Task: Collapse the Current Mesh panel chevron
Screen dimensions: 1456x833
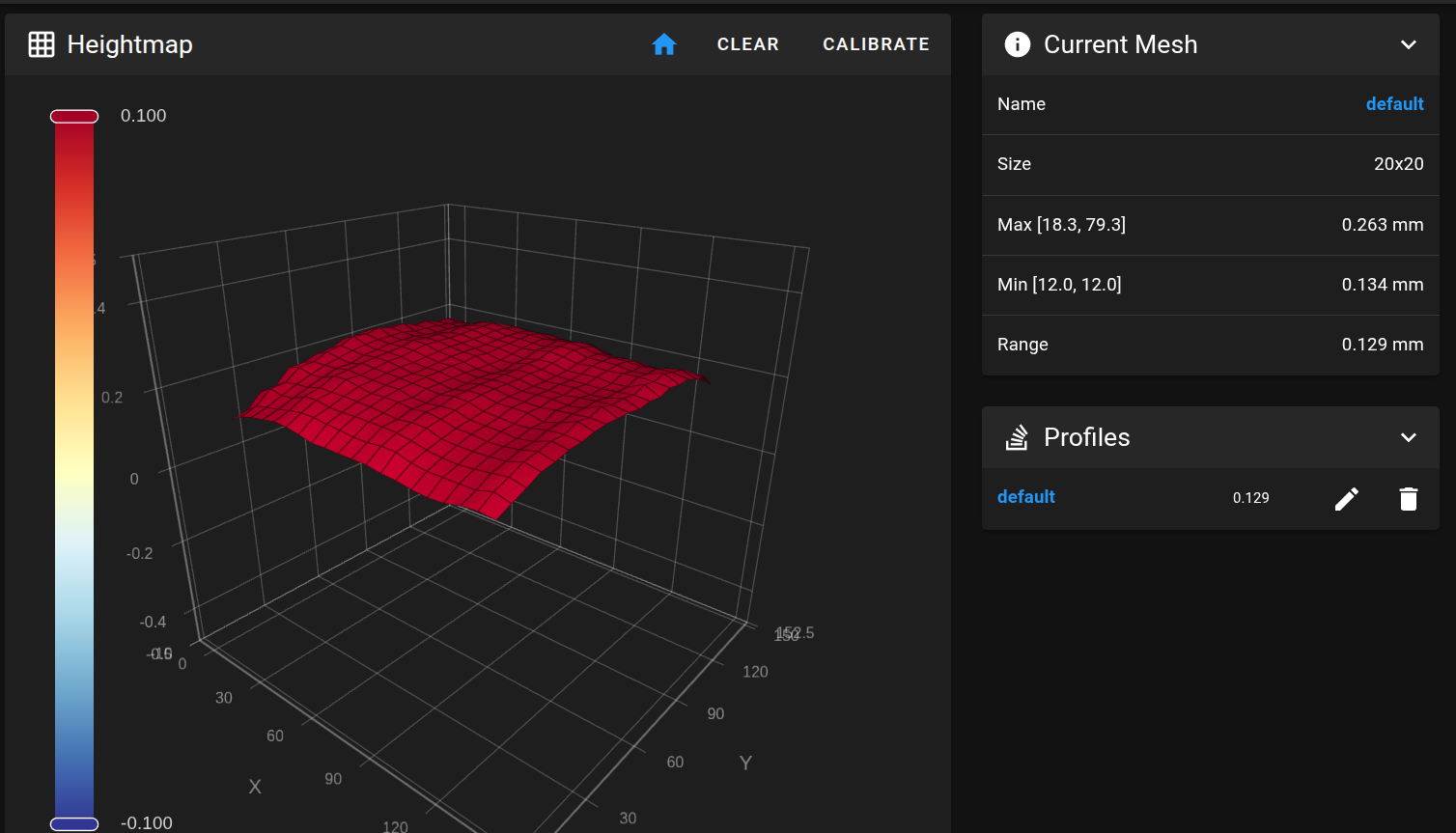Action: (1408, 44)
